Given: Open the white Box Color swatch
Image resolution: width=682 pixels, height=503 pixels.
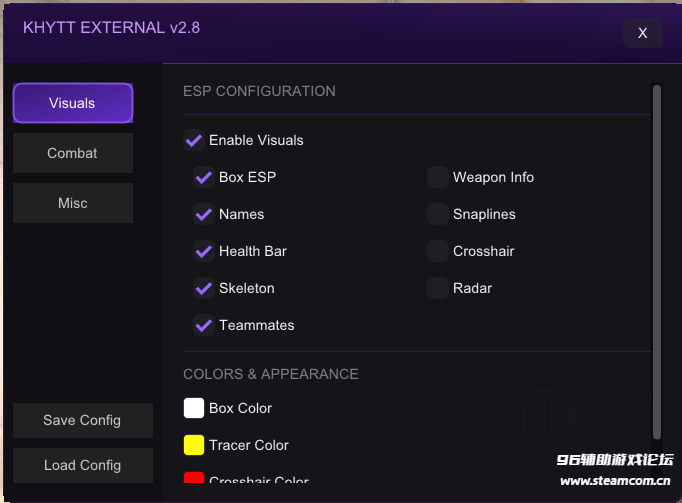Looking at the screenshot, I should tap(194, 408).
